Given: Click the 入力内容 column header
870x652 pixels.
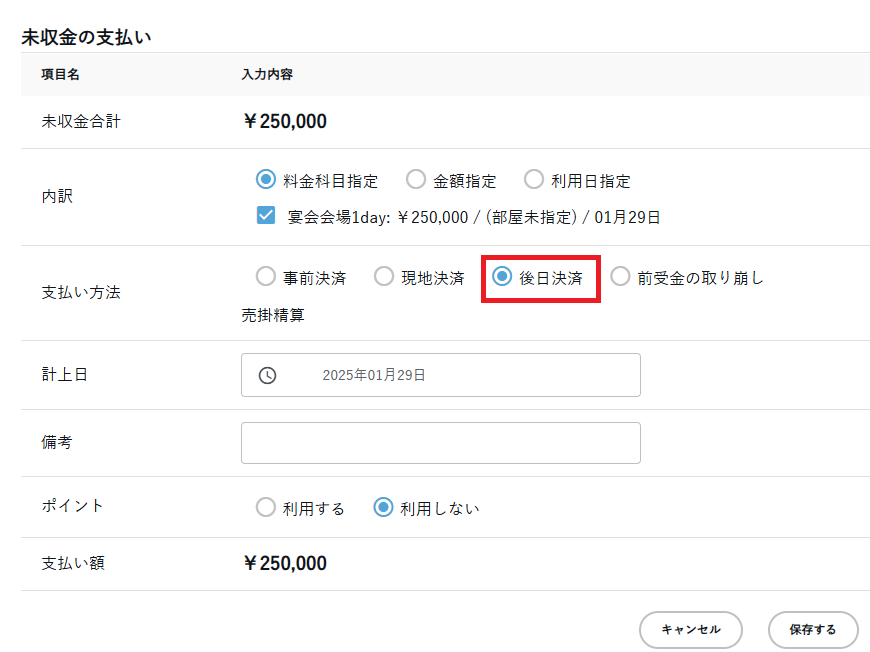Looking at the screenshot, I should [x=267, y=75].
